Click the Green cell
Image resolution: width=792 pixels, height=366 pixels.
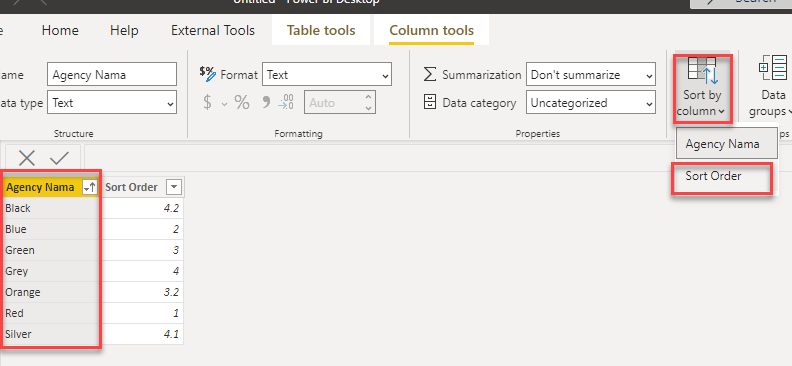click(x=51, y=250)
